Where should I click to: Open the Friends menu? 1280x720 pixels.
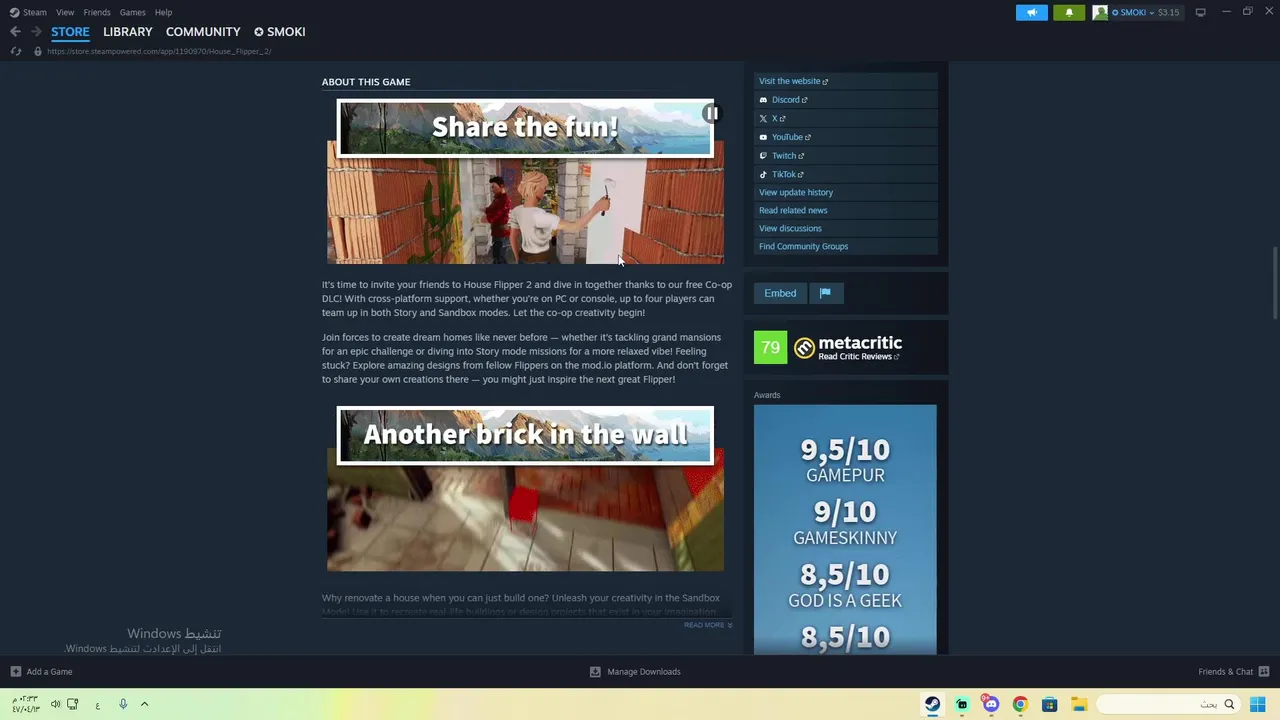point(97,12)
